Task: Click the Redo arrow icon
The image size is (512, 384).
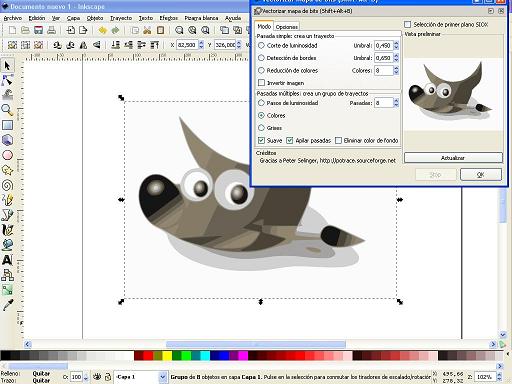Action: pyautogui.click(x=115, y=30)
